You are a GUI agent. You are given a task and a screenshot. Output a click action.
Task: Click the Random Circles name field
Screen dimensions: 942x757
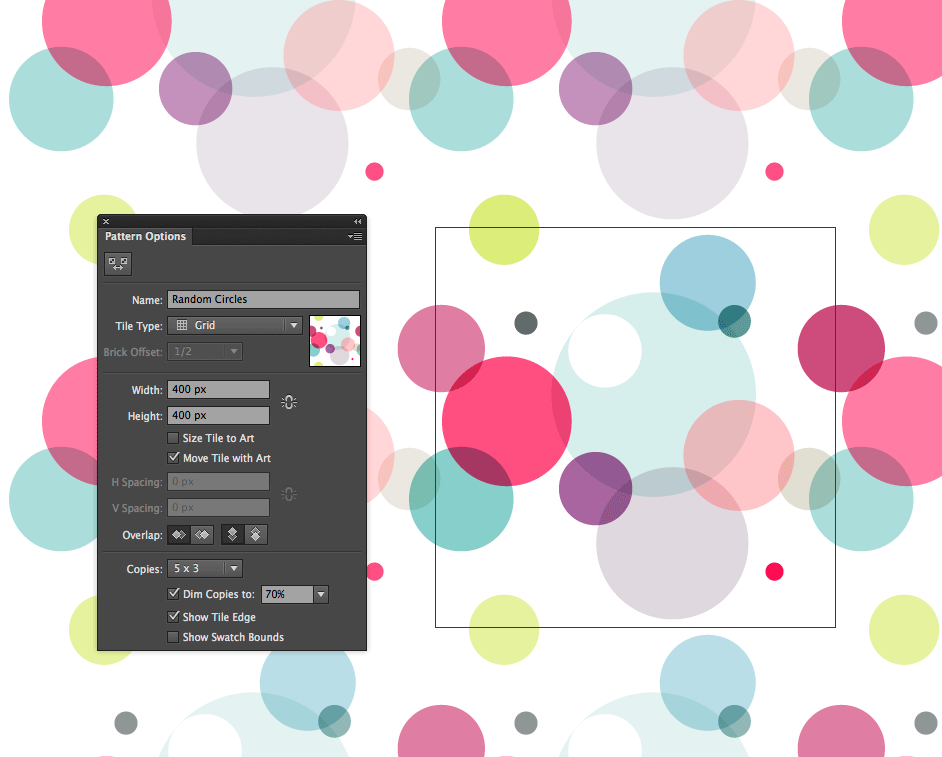point(263,299)
